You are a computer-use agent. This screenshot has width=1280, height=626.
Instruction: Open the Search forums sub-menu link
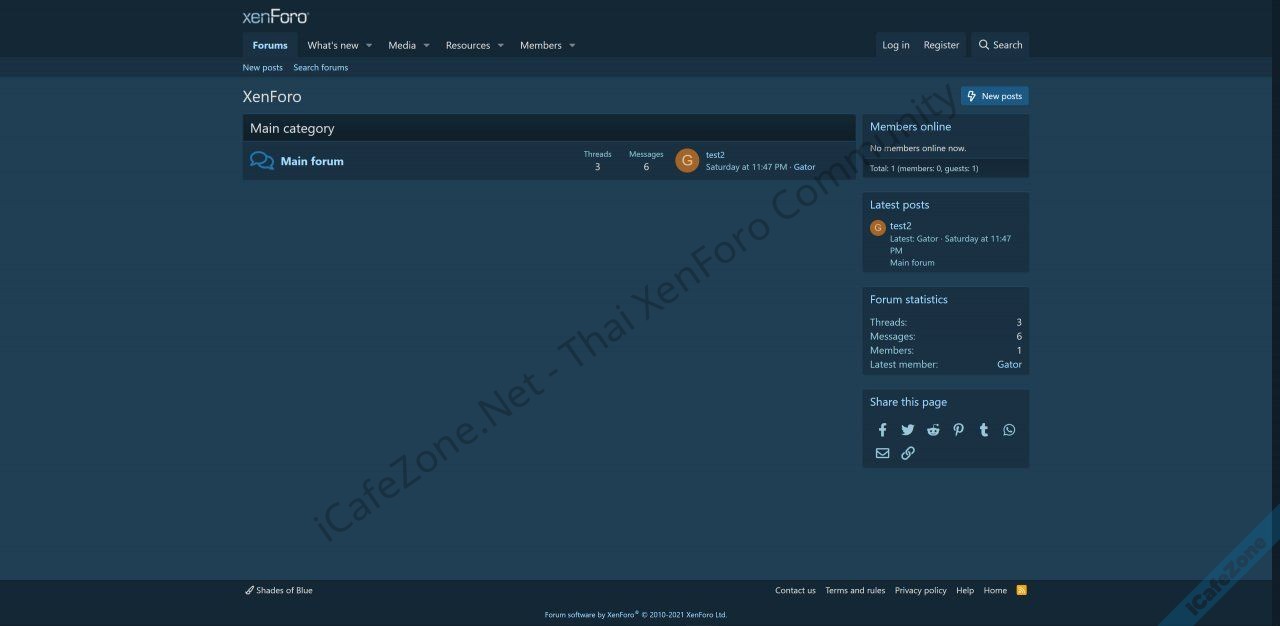[320, 68]
